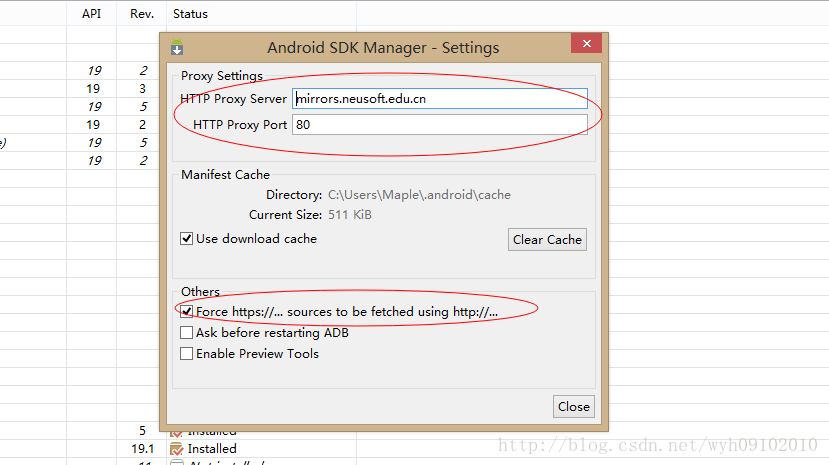Click the API column header
The width and height of the screenshot is (829, 465).
91,14
